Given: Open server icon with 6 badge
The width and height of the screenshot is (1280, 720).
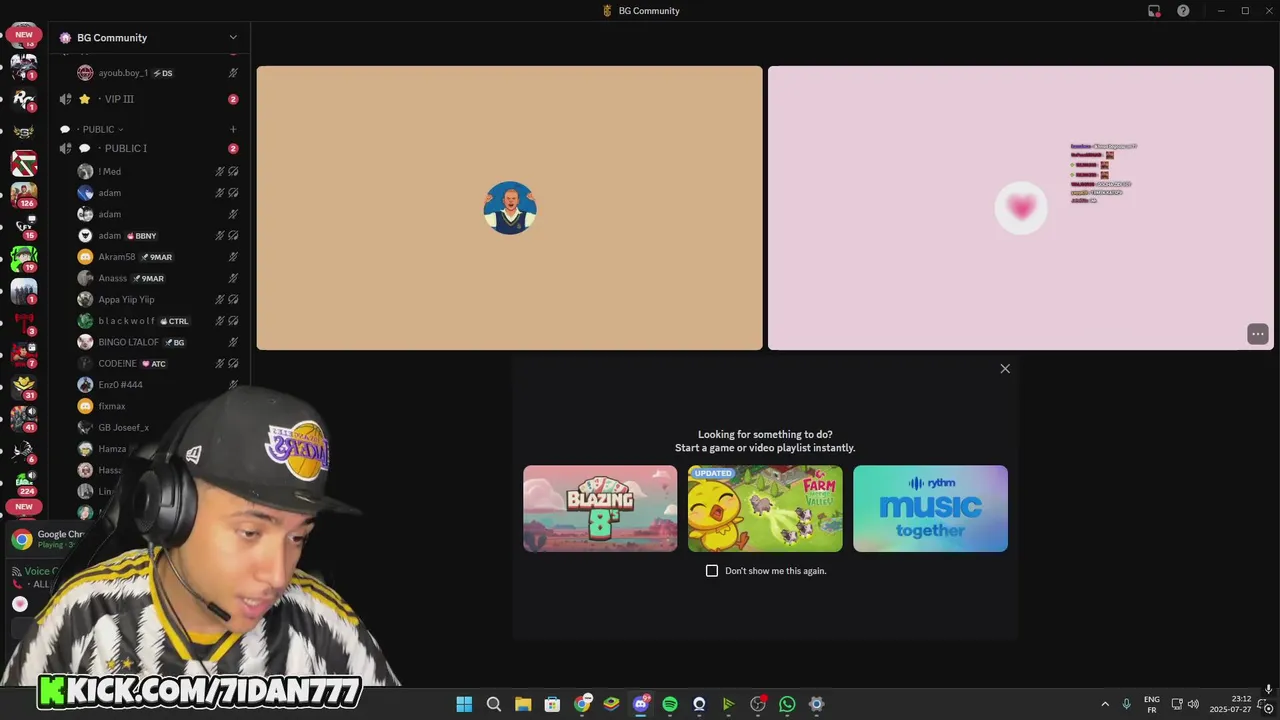Looking at the screenshot, I should [x=24, y=450].
